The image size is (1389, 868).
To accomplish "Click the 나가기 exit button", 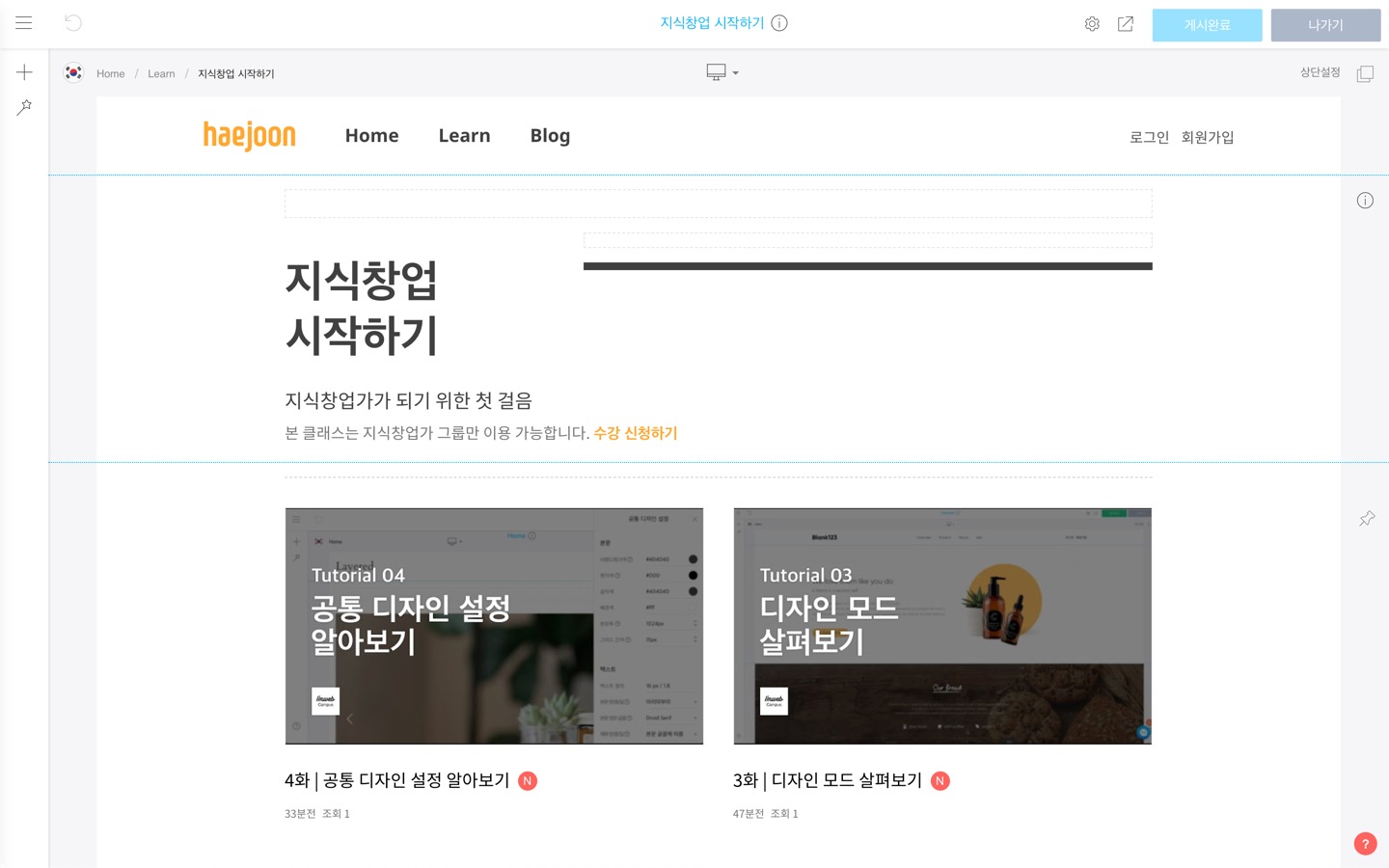I will point(1325,25).
